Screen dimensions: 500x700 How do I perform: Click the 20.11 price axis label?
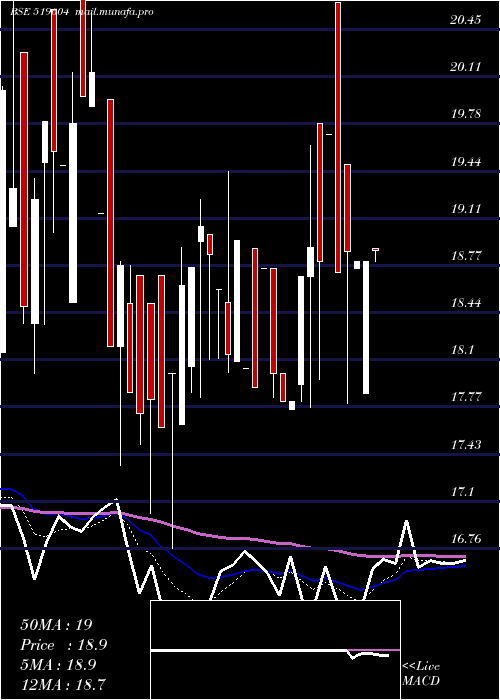pos(466,67)
